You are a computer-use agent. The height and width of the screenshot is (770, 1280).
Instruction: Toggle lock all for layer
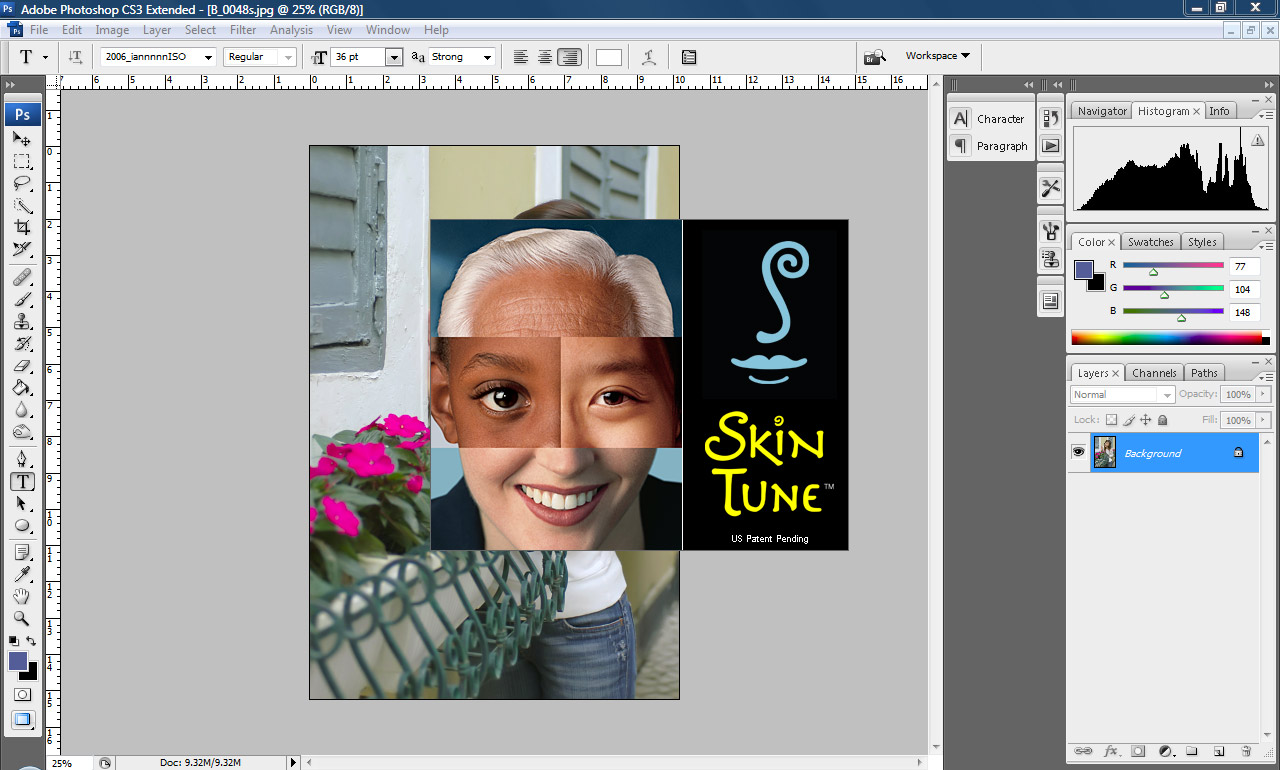(x=1163, y=420)
